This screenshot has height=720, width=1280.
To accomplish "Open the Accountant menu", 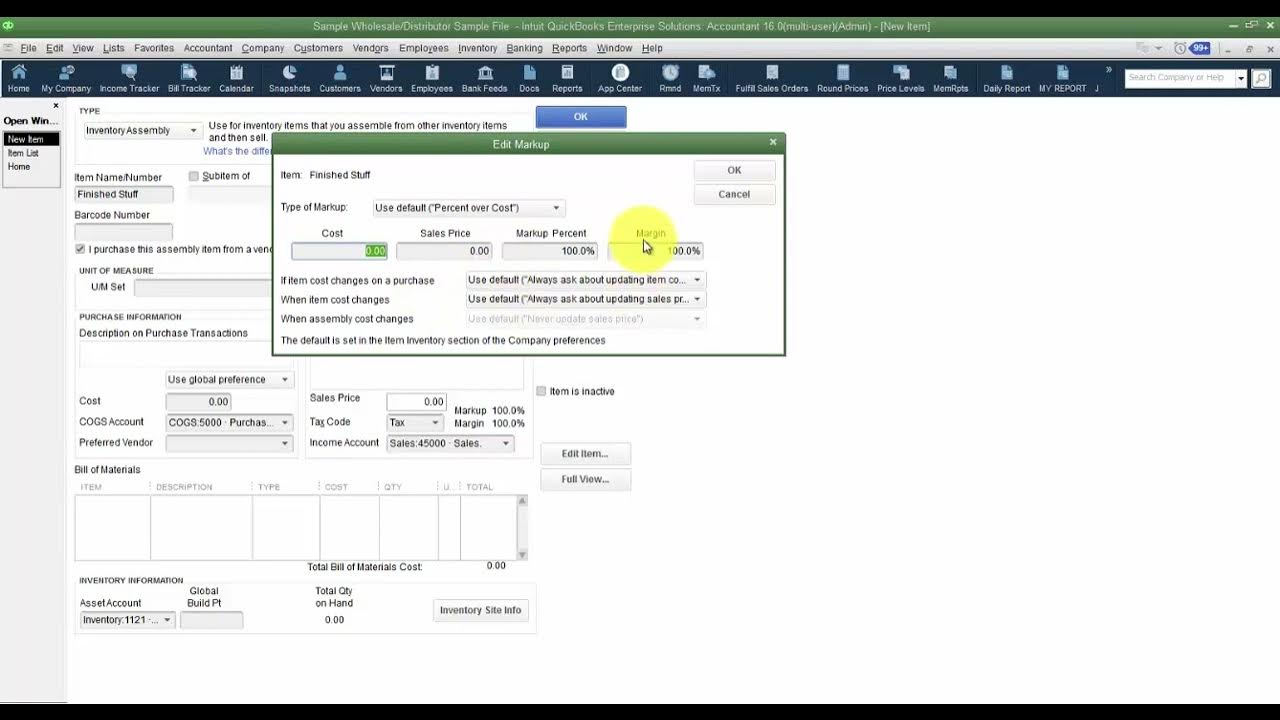I will click(x=208, y=48).
